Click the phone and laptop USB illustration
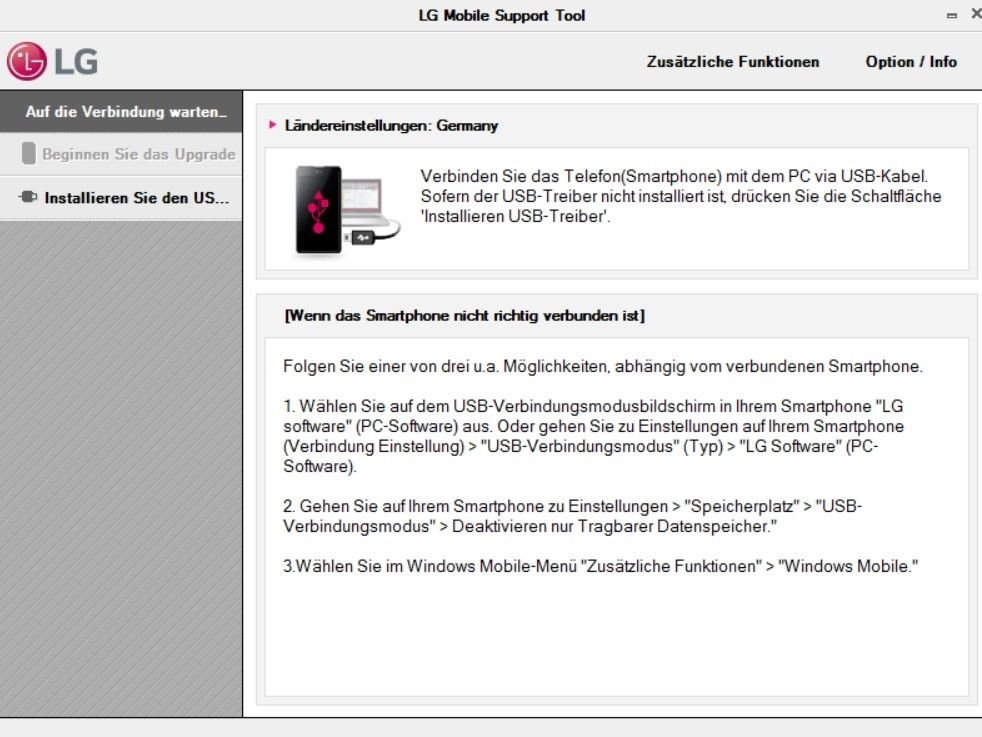The height and width of the screenshot is (737, 982). click(348, 210)
